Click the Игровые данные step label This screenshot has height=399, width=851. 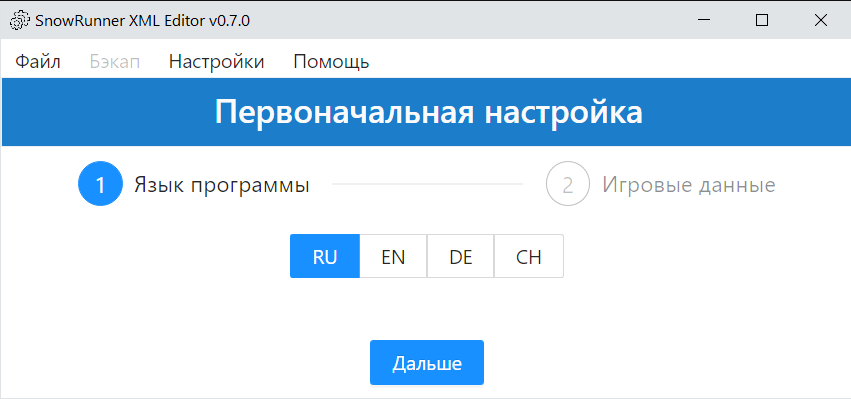(689, 185)
